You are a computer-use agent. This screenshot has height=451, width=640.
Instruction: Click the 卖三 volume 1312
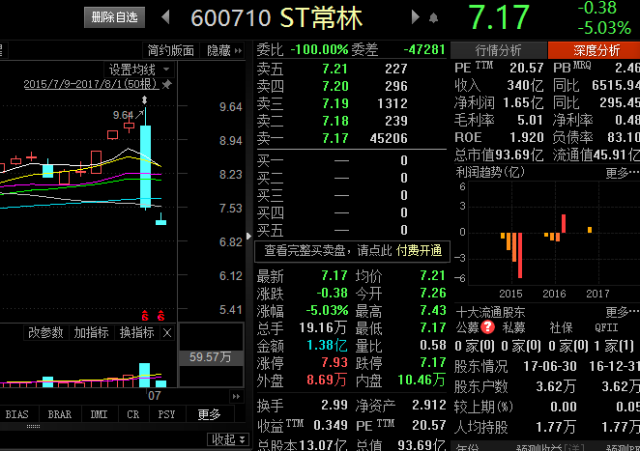point(392,104)
